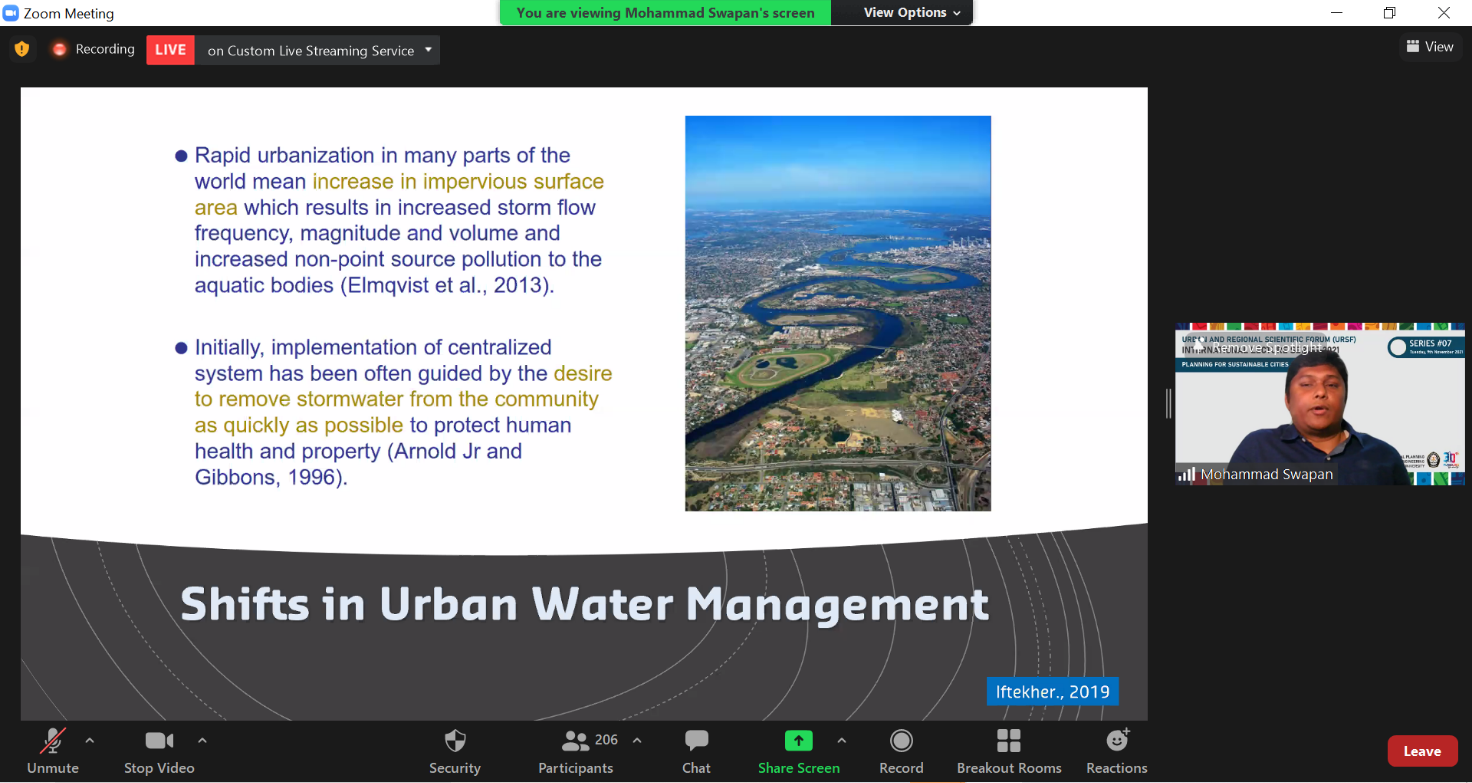Open Breakout Rooms
The image size is (1472, 783).
(x=1009, y=741)
